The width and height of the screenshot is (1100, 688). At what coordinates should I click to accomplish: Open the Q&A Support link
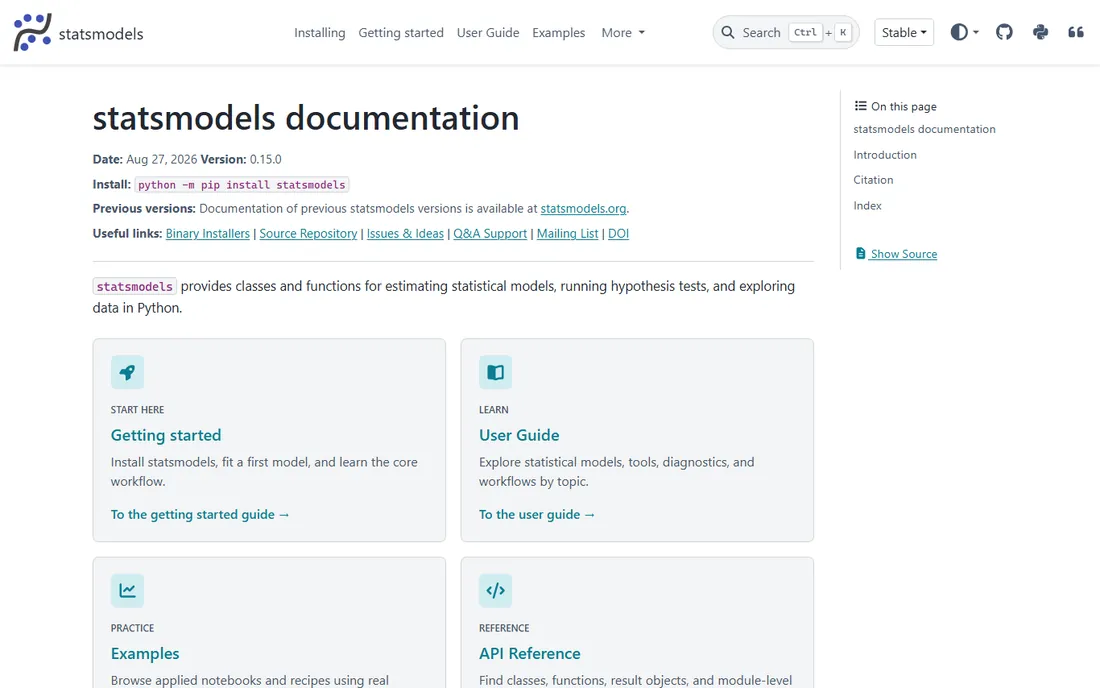490,234
